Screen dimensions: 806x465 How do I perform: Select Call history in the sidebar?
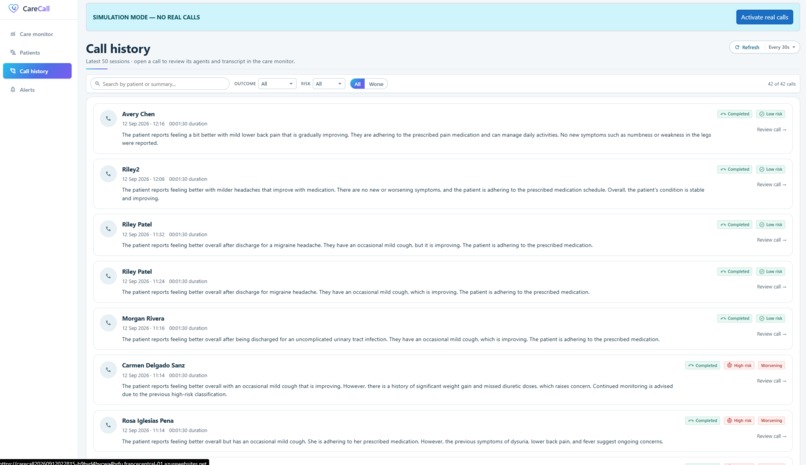point(37,71)
